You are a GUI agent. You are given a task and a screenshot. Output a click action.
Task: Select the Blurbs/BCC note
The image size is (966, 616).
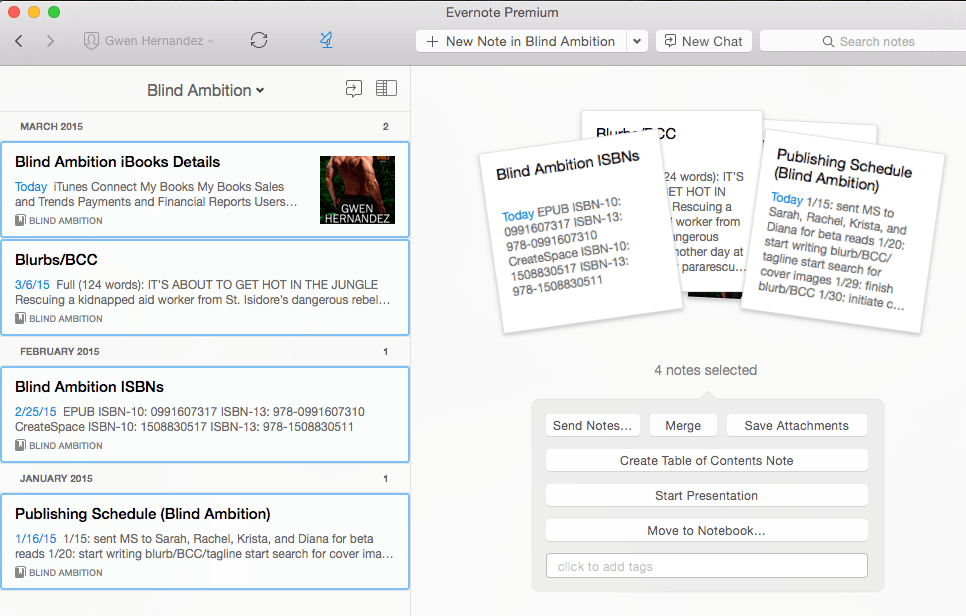[x=205, y=288]
